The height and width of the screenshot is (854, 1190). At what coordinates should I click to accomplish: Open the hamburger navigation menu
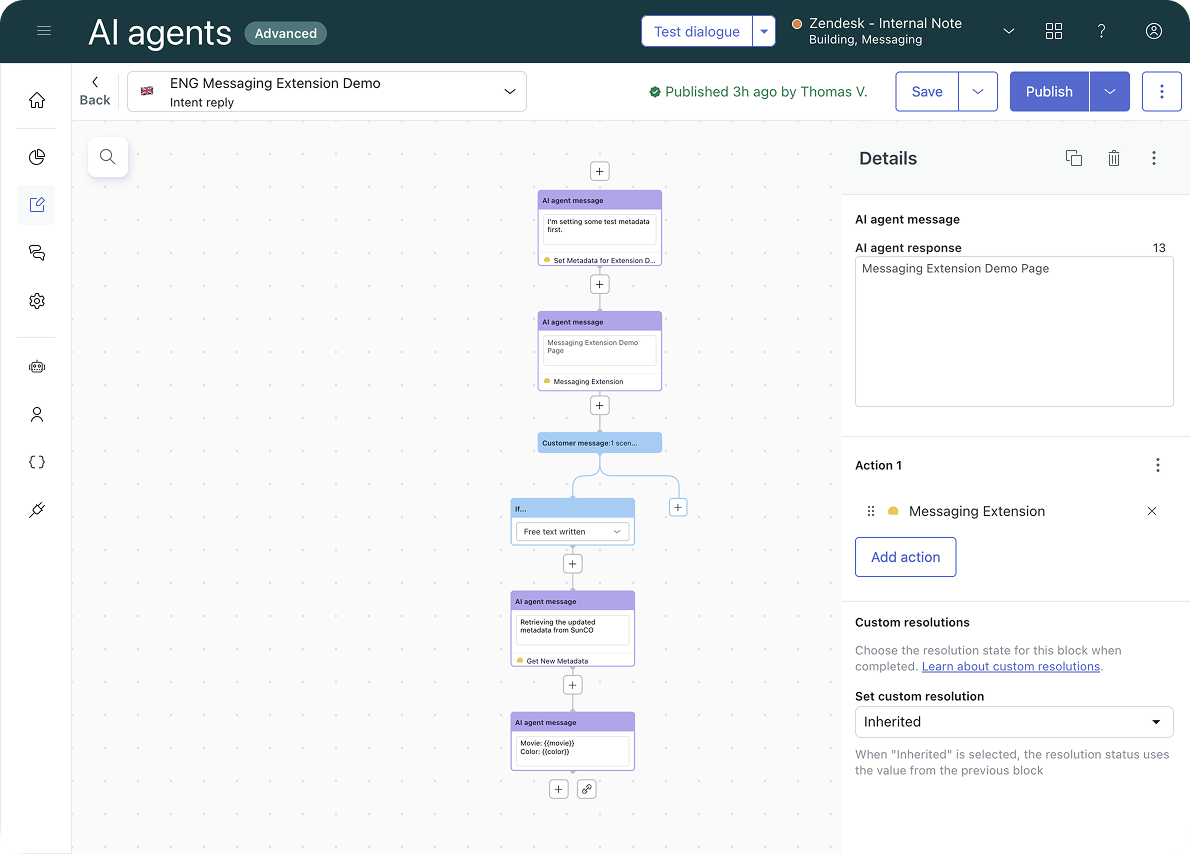tap(43, 31)
